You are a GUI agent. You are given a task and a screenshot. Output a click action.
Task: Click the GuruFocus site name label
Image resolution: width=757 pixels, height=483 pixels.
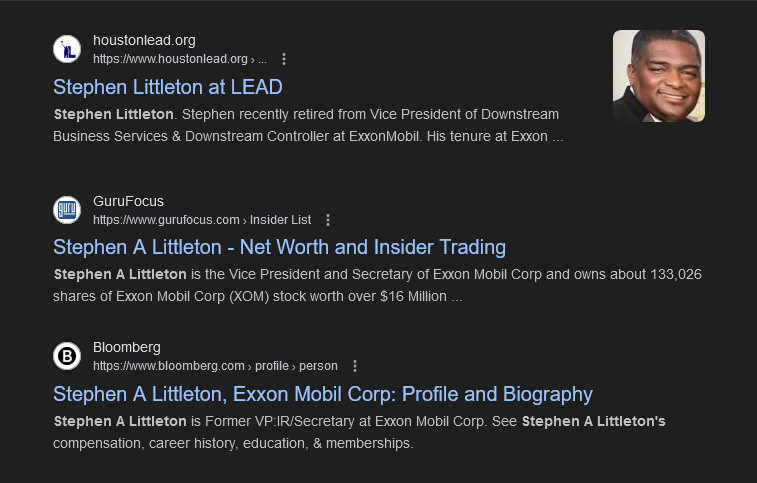[128, 201]
